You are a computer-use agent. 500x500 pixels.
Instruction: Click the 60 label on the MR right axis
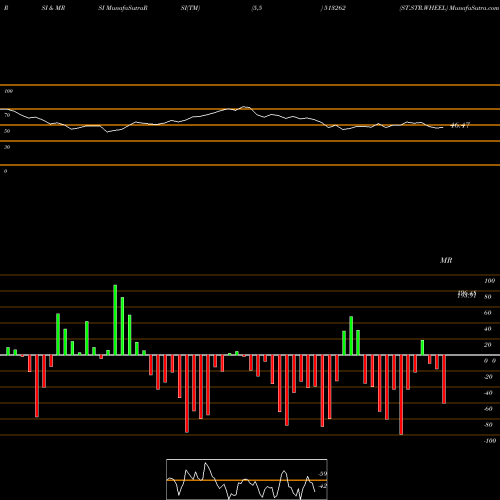[488, 313]
